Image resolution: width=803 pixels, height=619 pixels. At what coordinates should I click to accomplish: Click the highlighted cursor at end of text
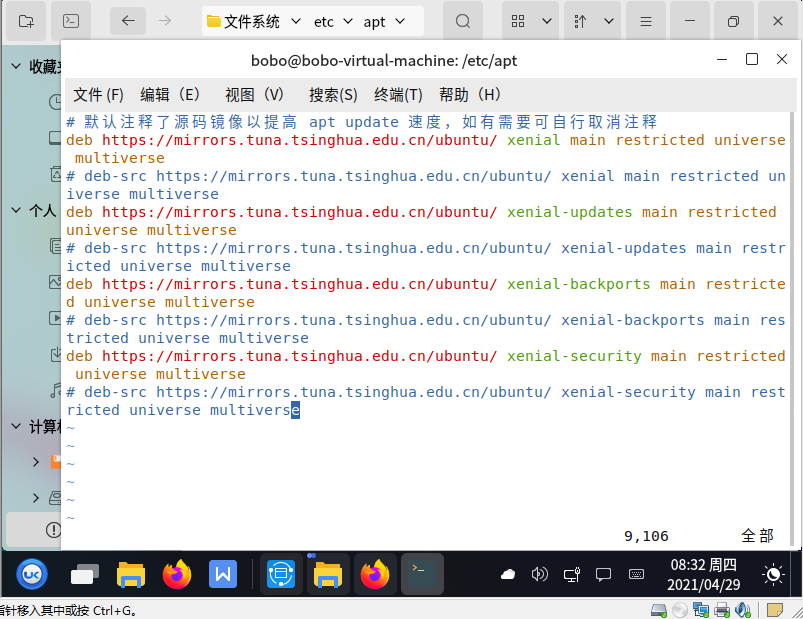295,410
